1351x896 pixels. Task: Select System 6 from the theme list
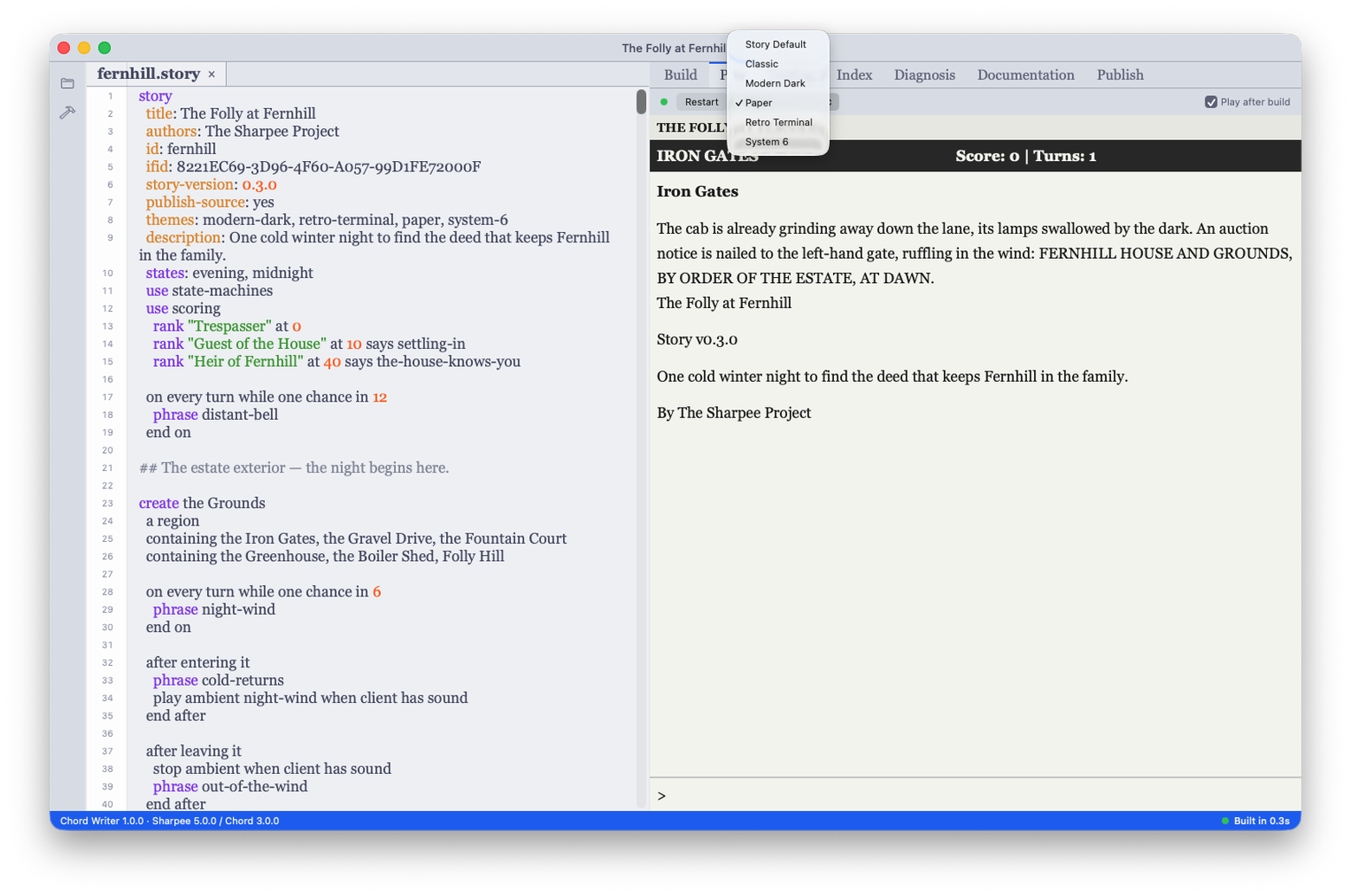[767, 142]
